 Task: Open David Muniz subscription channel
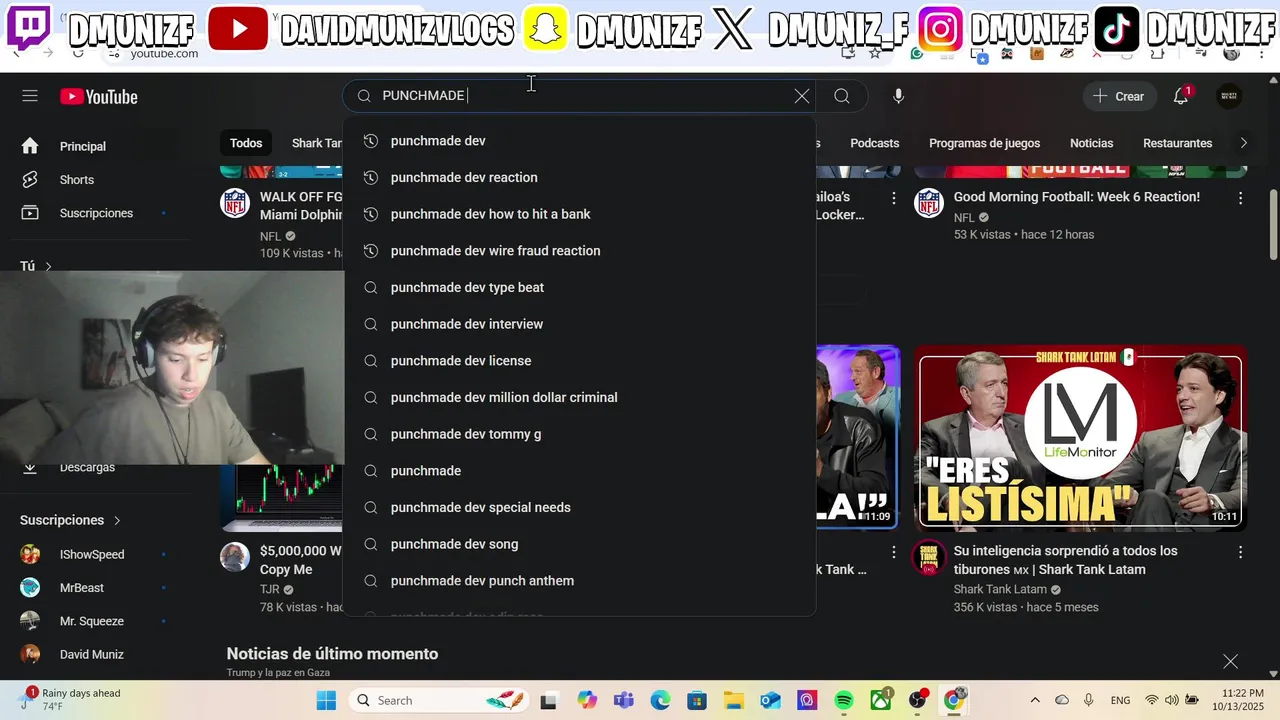92,654
